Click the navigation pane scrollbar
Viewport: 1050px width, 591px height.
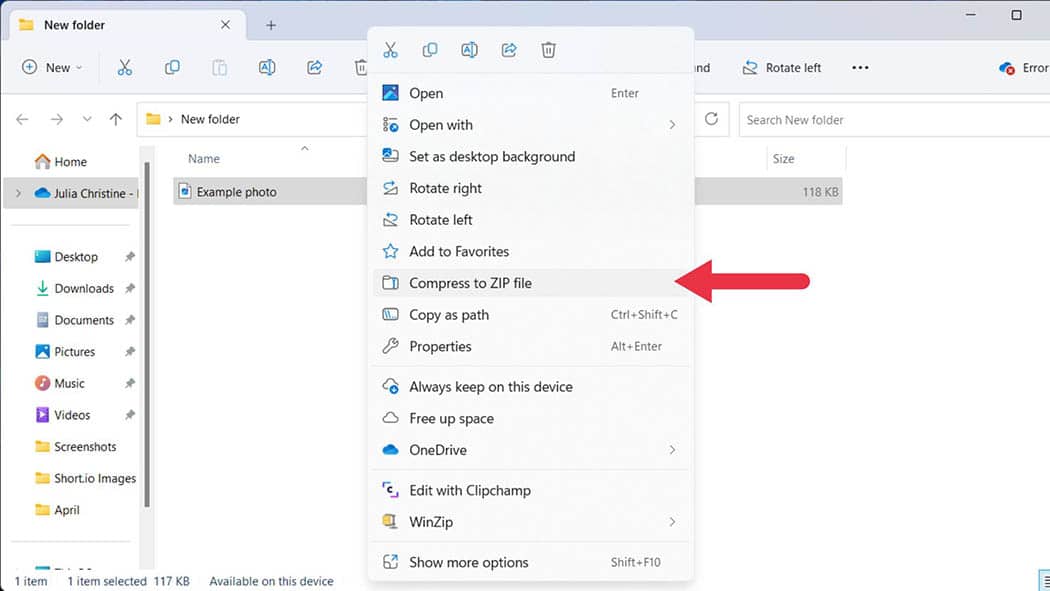click(147, 335)
